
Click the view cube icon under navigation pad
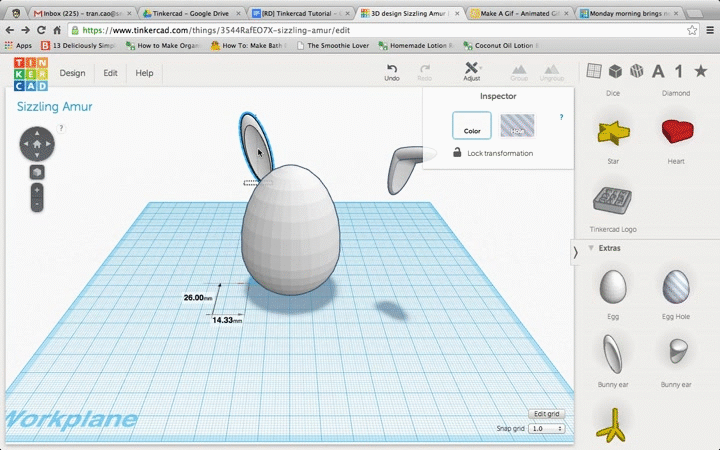[37, 172]
